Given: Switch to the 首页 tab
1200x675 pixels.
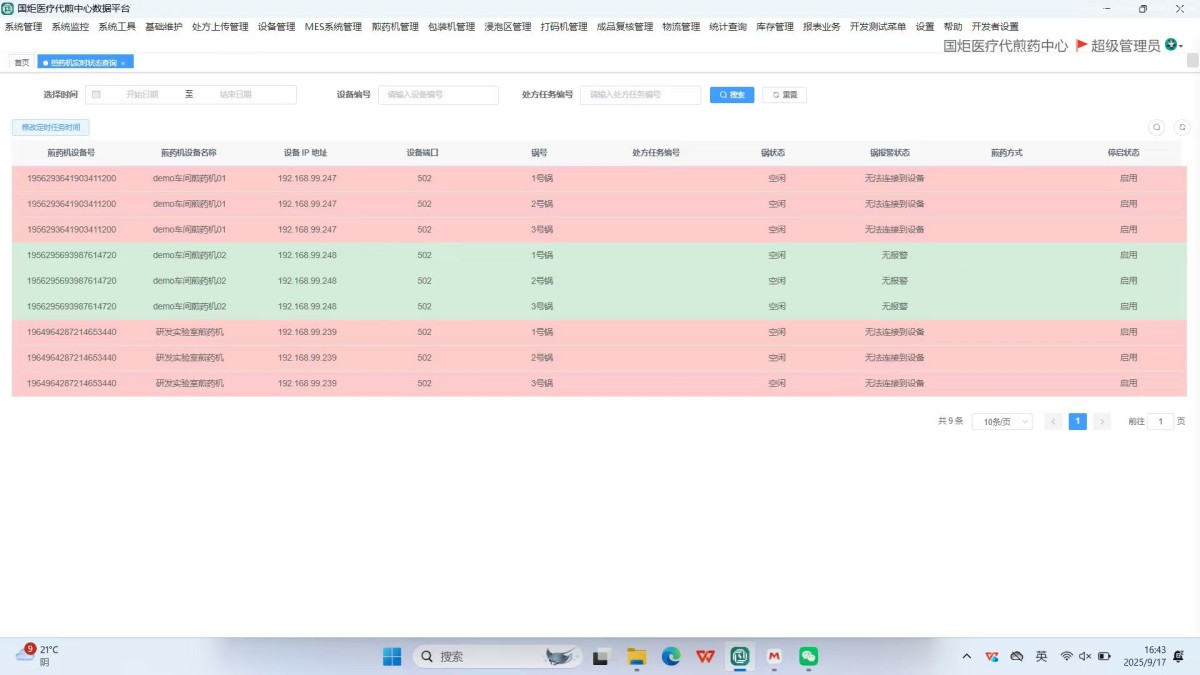Looking at the screenshot, I should [21, 63].
